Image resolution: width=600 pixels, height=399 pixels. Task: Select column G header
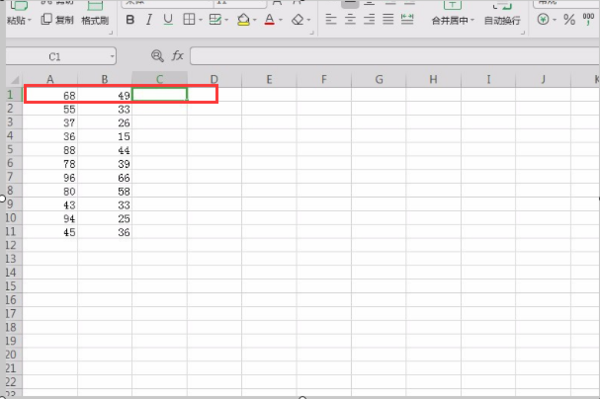click(379, 80)
